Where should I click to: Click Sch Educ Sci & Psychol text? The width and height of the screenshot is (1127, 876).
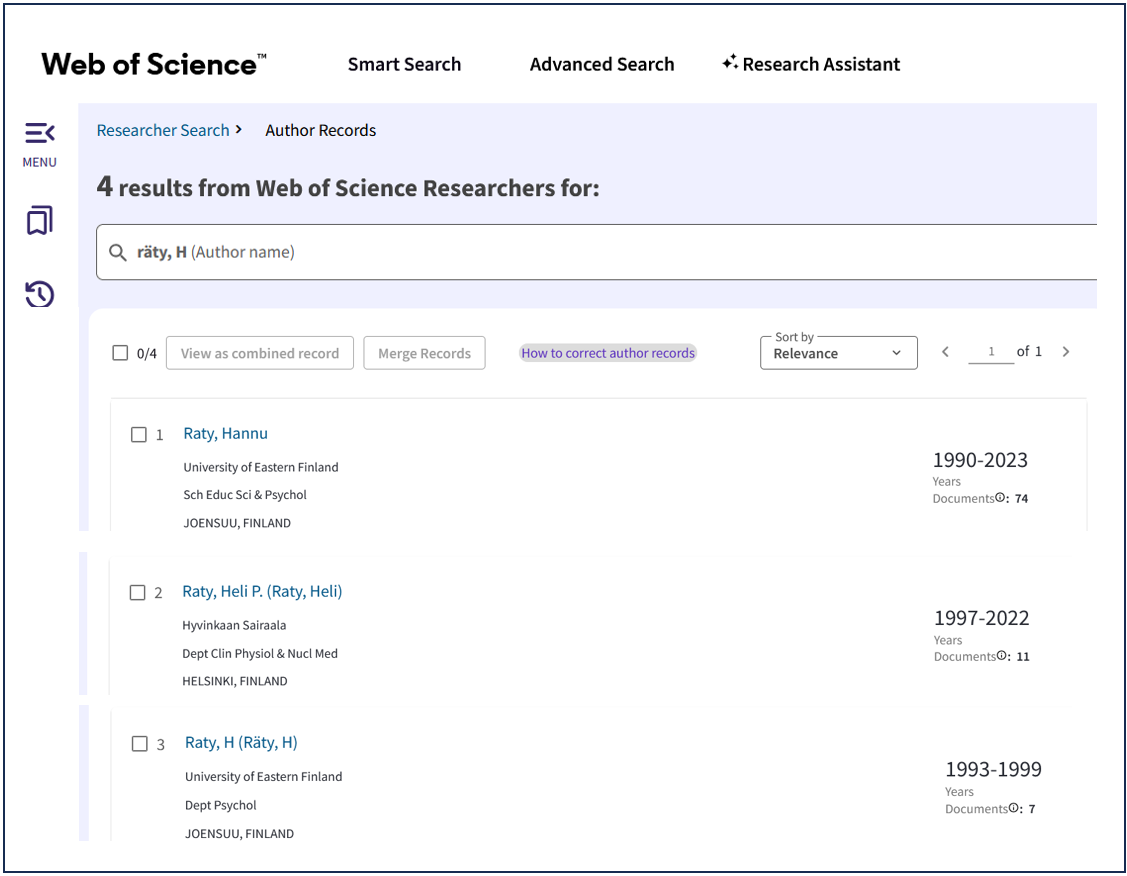[245, 494]
